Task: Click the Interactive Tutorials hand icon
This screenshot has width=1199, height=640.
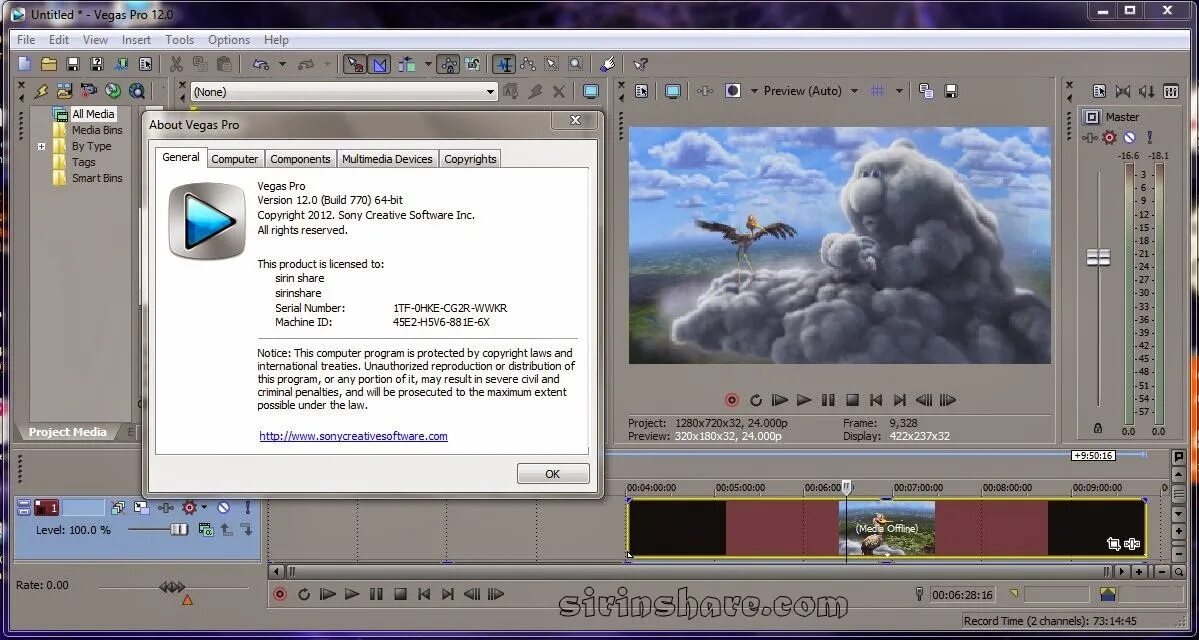Action: [608, 64]
